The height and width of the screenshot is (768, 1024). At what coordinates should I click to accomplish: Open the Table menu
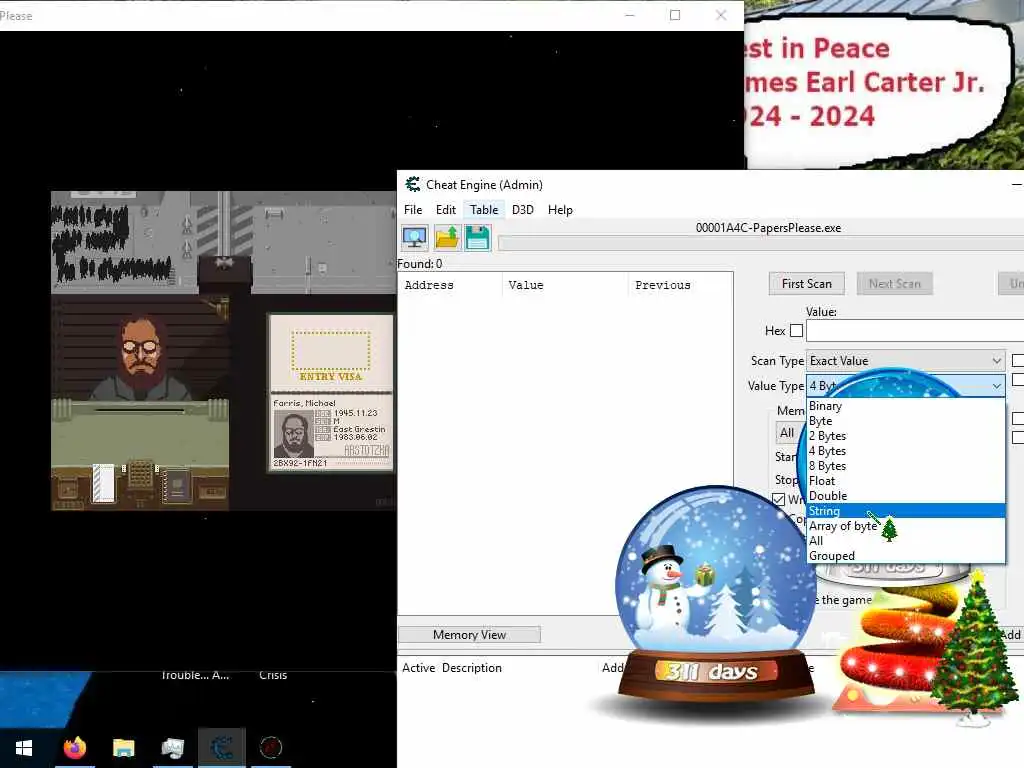pos(484,210)
